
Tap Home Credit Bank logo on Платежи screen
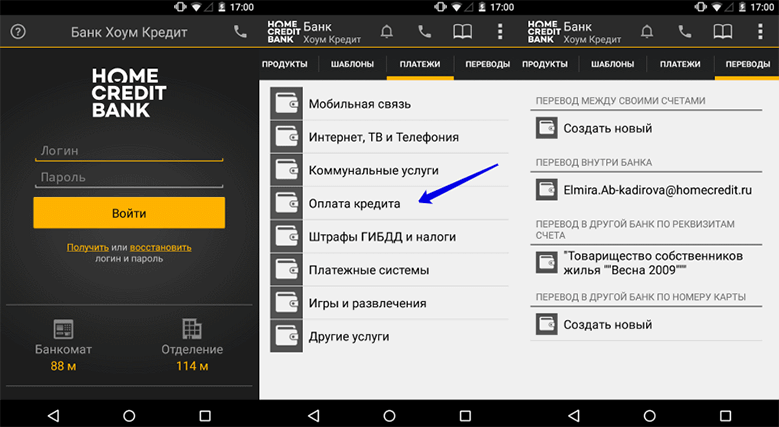[284, 32]
